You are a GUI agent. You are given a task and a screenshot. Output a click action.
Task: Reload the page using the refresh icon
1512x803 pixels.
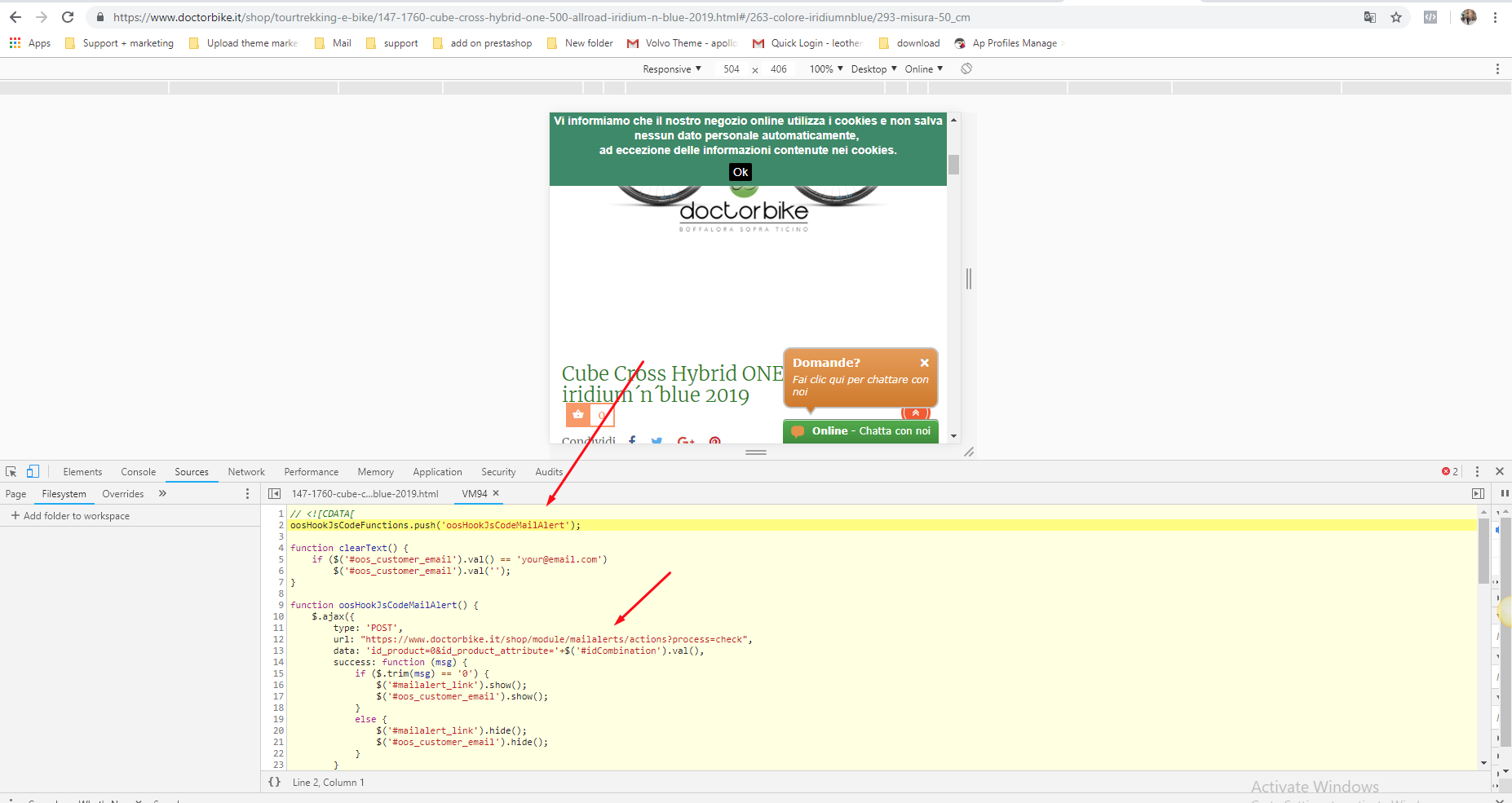click(68, 17)
